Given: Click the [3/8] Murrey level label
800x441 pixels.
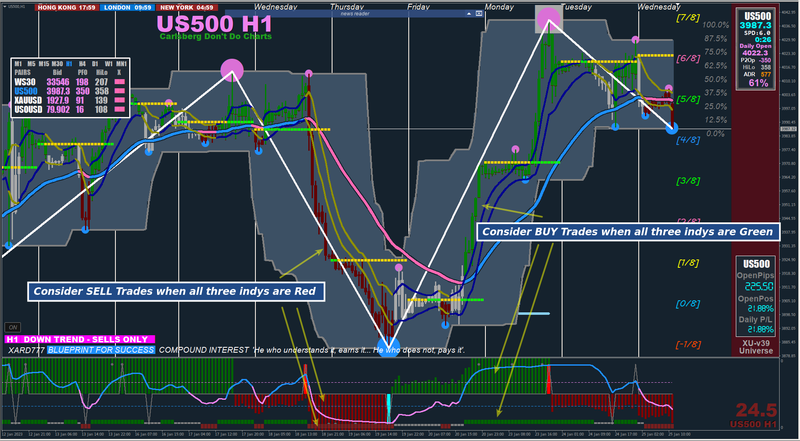Looking at the screenshot, I should tap(688, 181).
